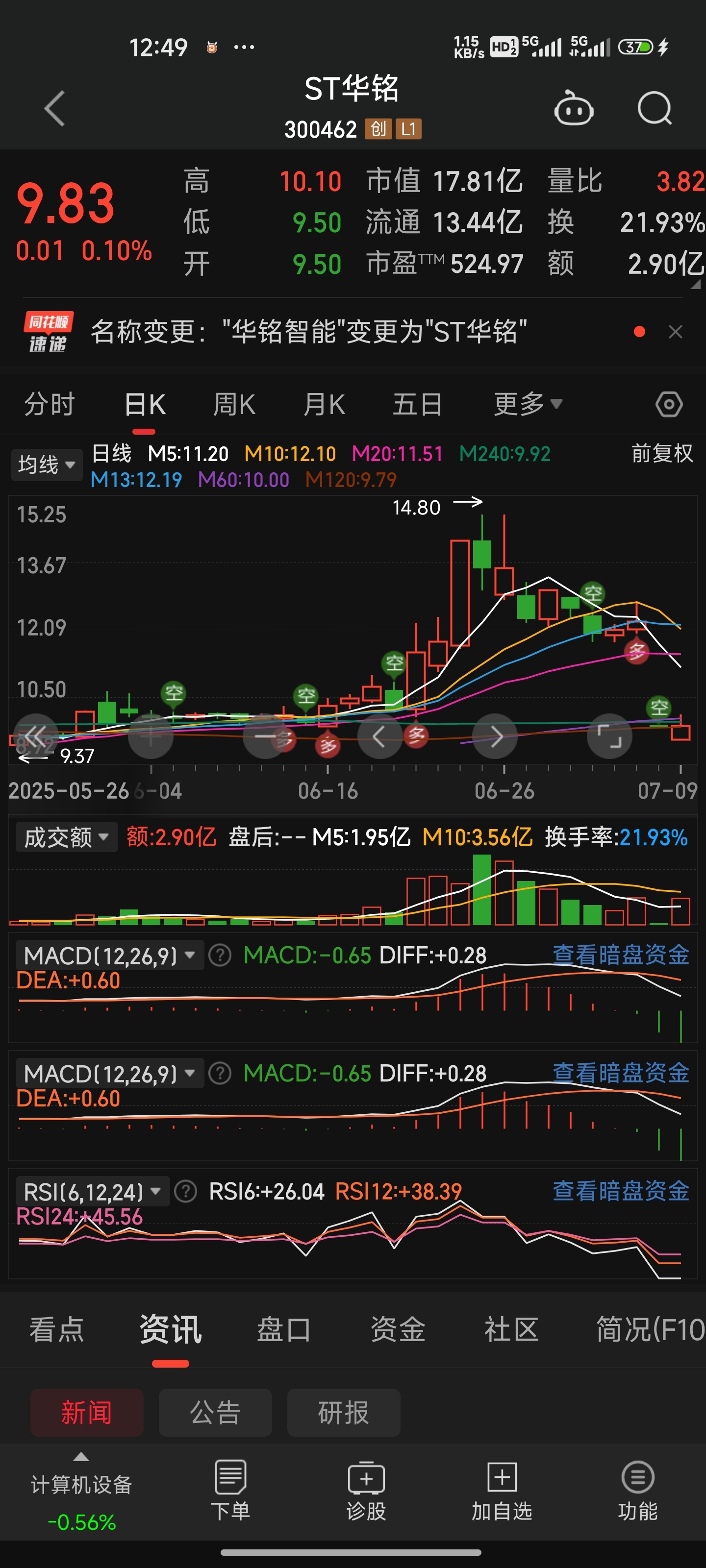Screen dimensions: 706x1568
Task: Expand quote details corner triangle
Action: point(696,284)
